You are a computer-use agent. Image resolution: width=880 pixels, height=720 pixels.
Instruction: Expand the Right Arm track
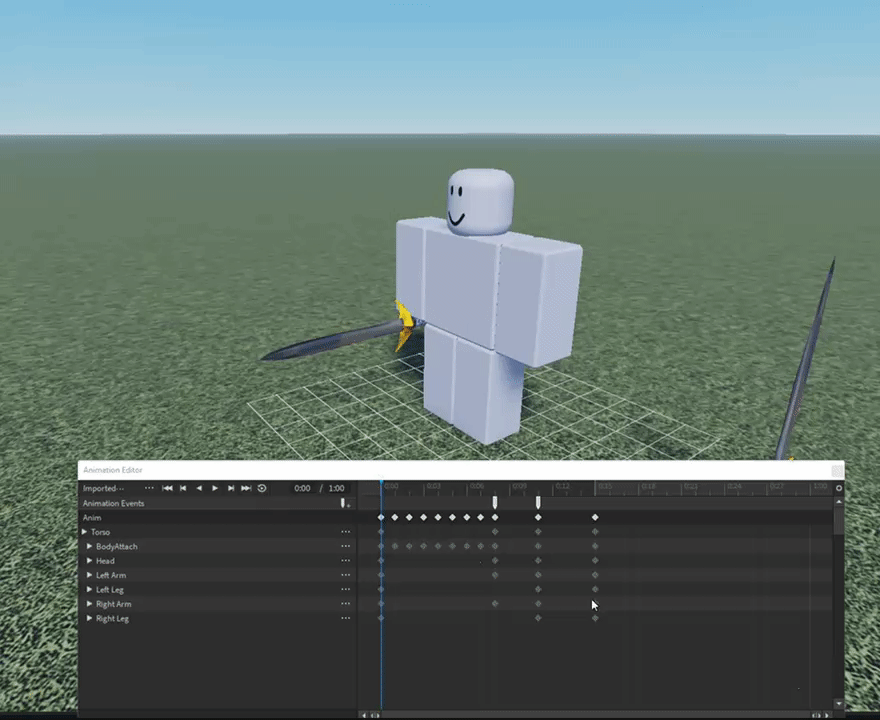click(89, 604)
